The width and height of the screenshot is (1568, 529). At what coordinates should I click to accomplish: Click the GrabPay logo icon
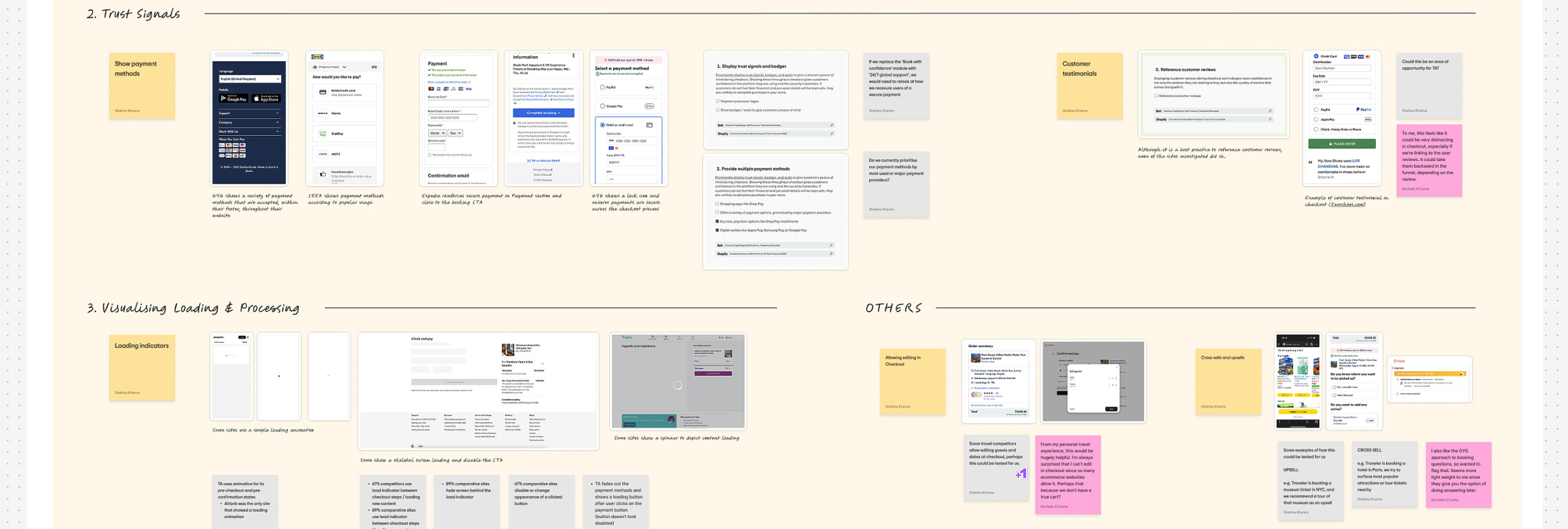click(x=322, y=133)
